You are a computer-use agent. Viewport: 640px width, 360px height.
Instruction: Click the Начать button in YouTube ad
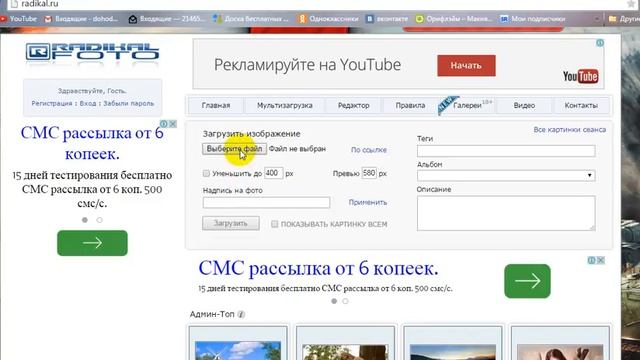pyautogui.click(x=466, y=65)
